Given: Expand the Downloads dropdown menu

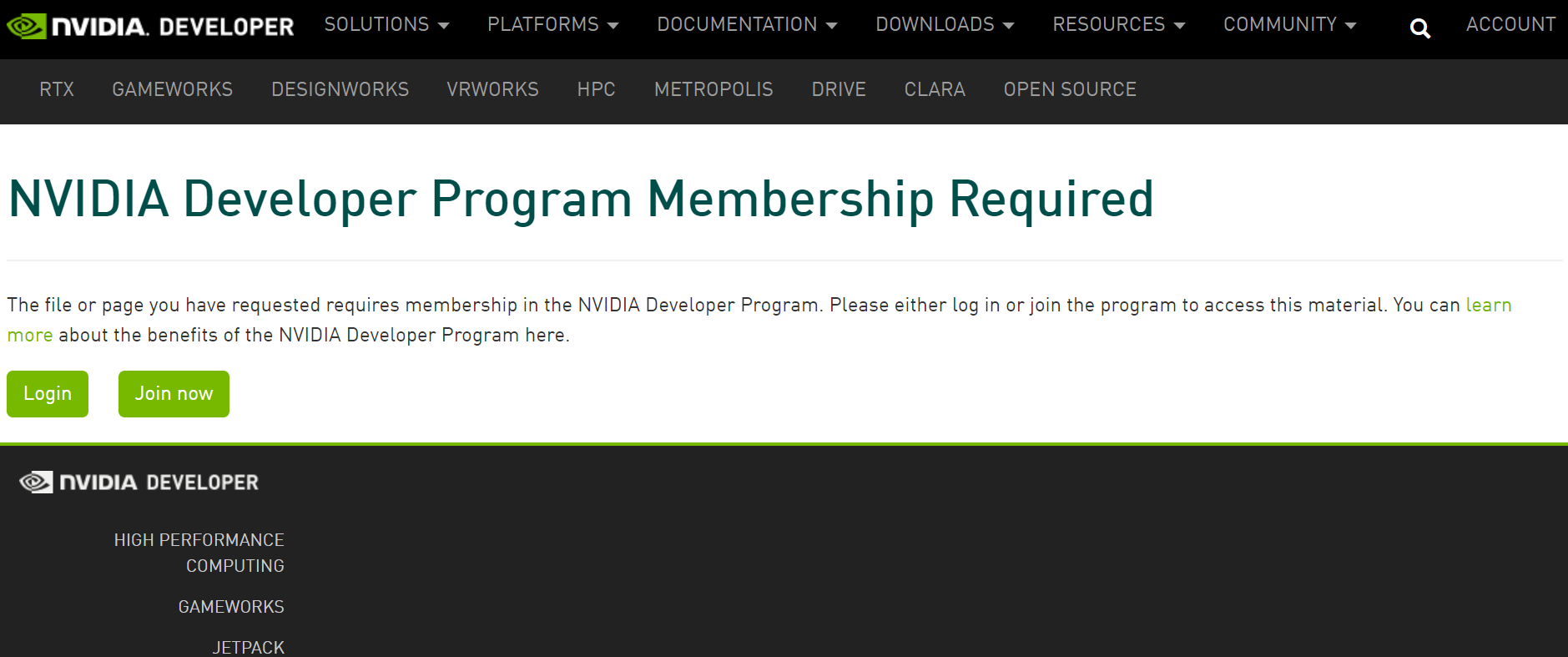Looking at the screenshot, I should click(945, 25).
